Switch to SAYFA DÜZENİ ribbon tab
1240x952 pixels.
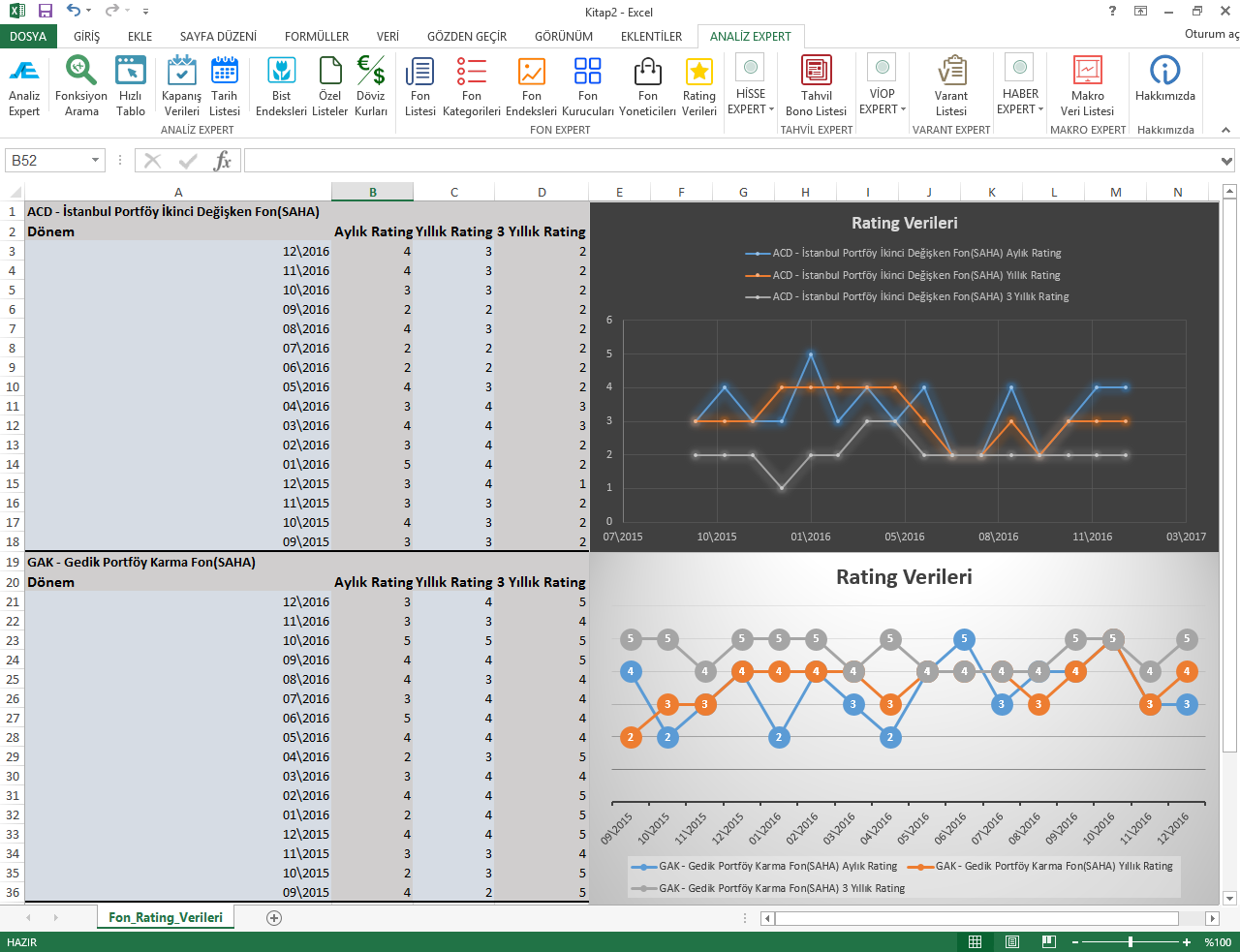point(218,37)
